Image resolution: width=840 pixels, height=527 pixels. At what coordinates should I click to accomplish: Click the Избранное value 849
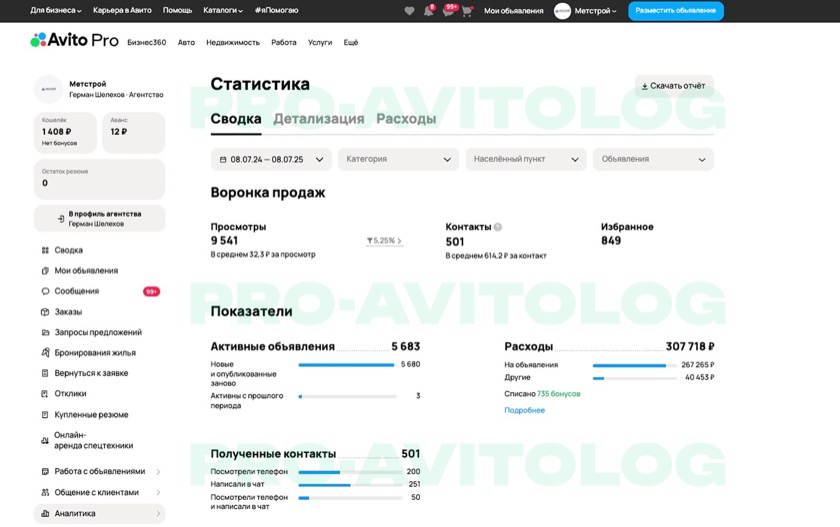pos(611,241)
